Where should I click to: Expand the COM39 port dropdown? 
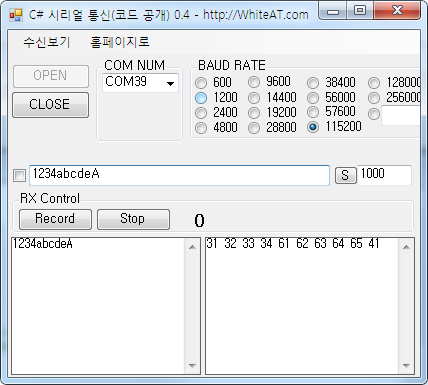(170, 83)
